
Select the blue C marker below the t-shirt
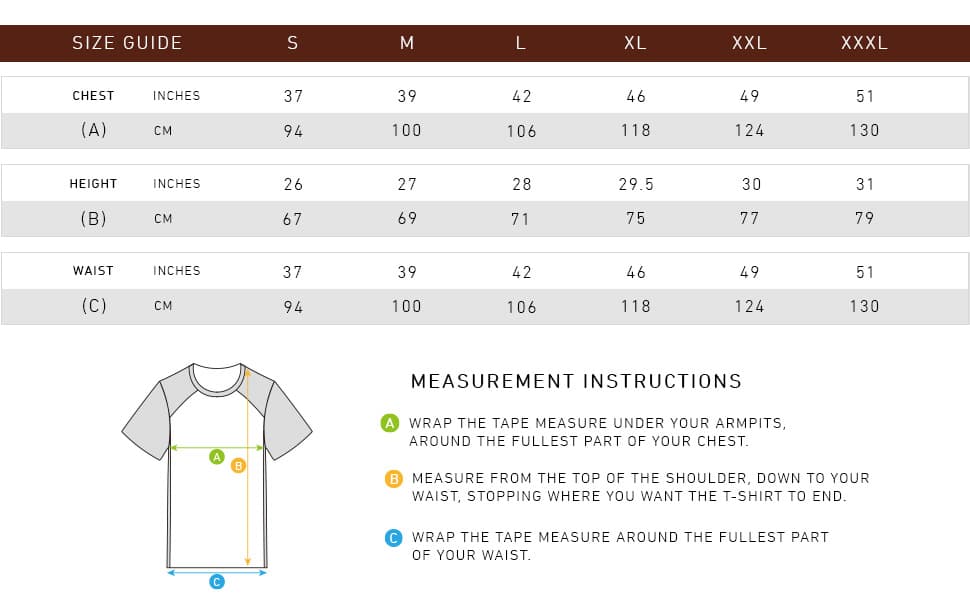pyautogui.click(x=217, y=581)
